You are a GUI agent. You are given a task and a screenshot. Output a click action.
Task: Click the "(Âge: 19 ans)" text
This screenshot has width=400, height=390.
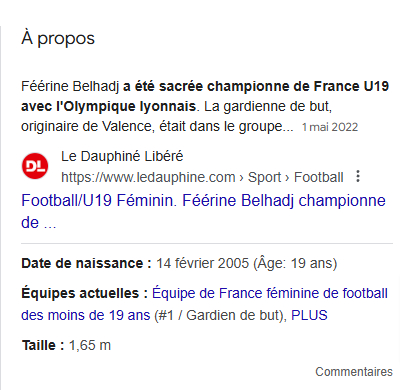pos(295,263)
